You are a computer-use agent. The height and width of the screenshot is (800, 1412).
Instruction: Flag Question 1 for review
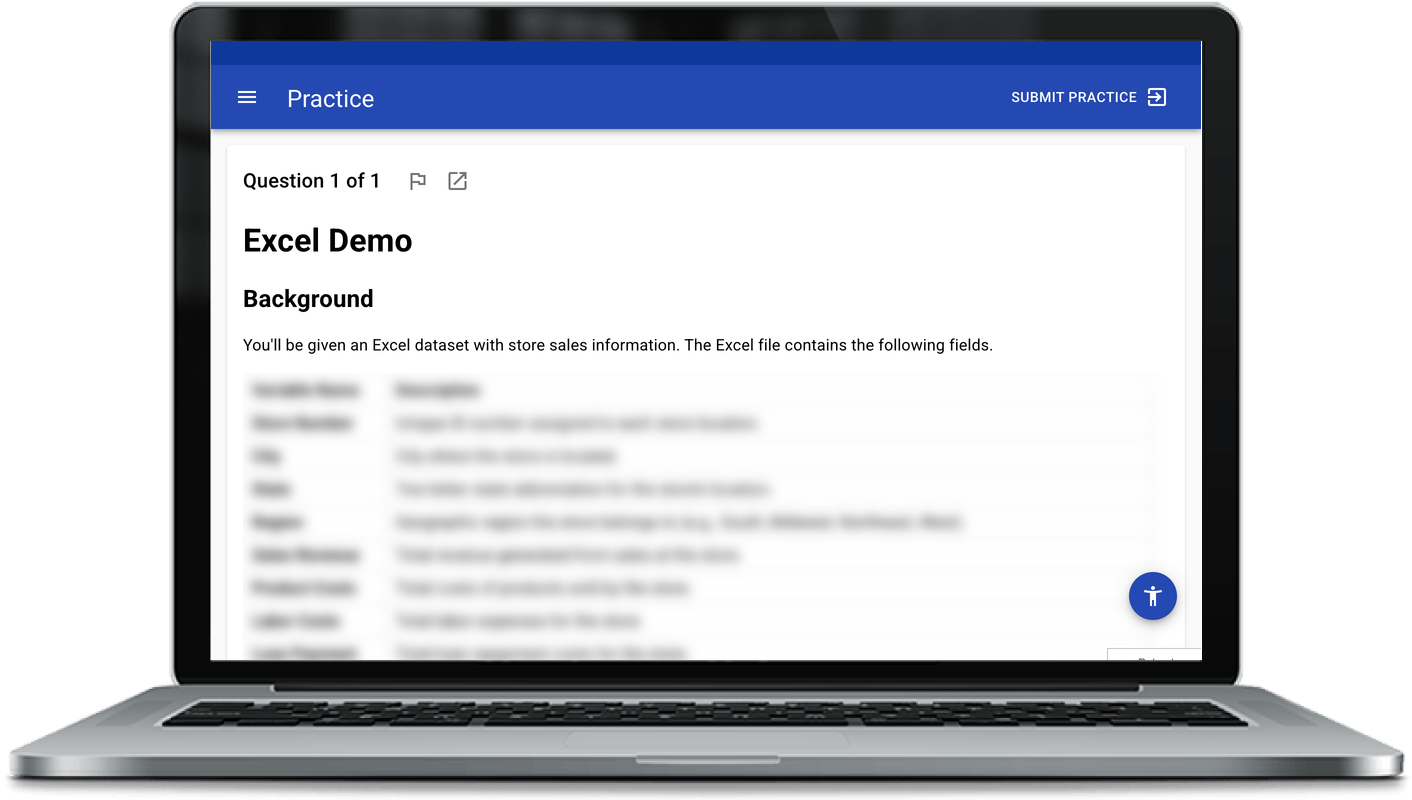click(x=418, y=181)
